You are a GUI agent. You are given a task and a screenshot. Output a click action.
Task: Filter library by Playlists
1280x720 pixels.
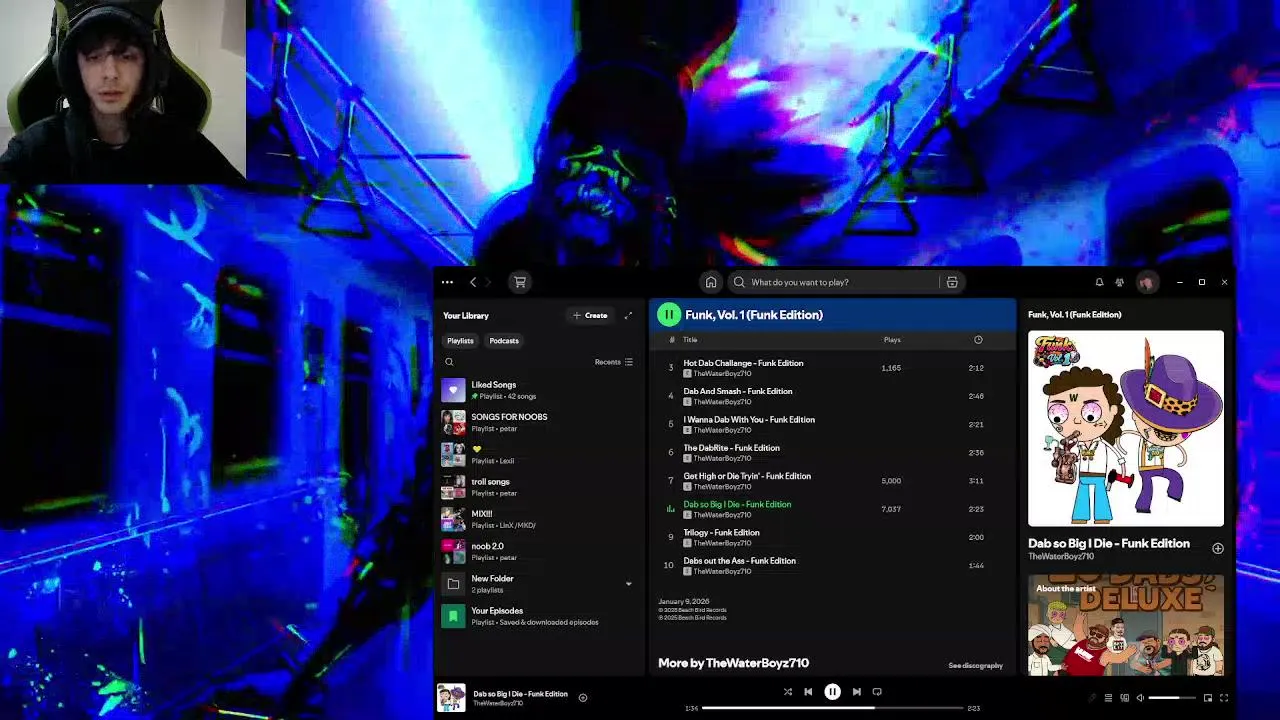tap(460, 341)
